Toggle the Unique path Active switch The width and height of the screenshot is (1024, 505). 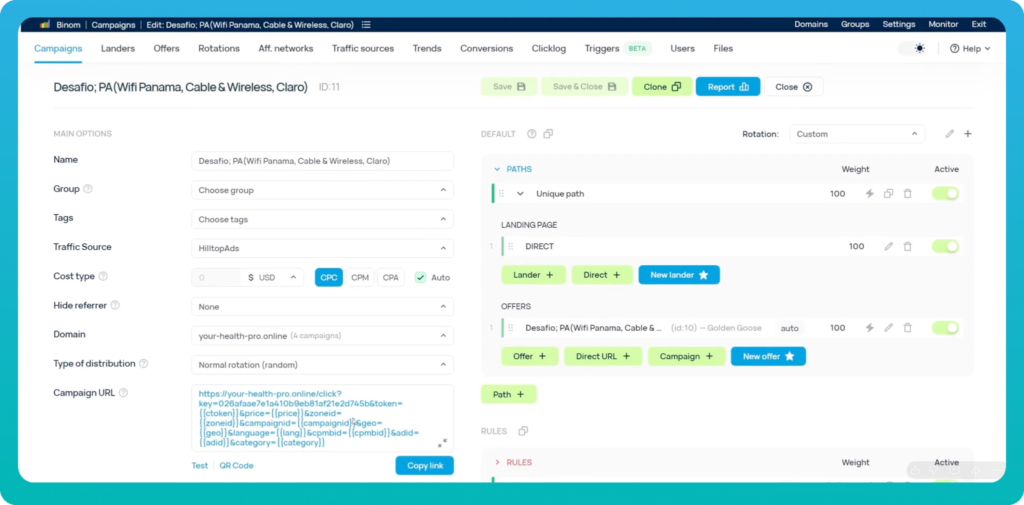[945, 193]
